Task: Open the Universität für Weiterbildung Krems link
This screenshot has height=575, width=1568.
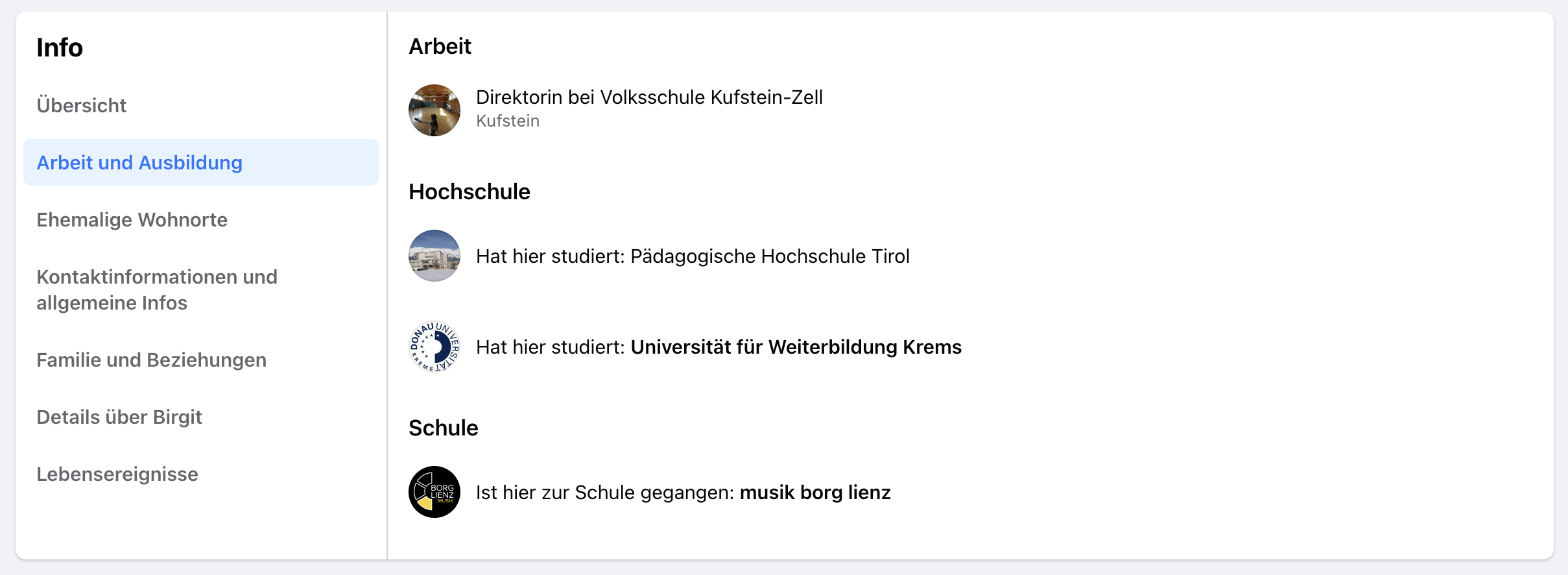Action: pyautogui.click(x=796, y=347)
